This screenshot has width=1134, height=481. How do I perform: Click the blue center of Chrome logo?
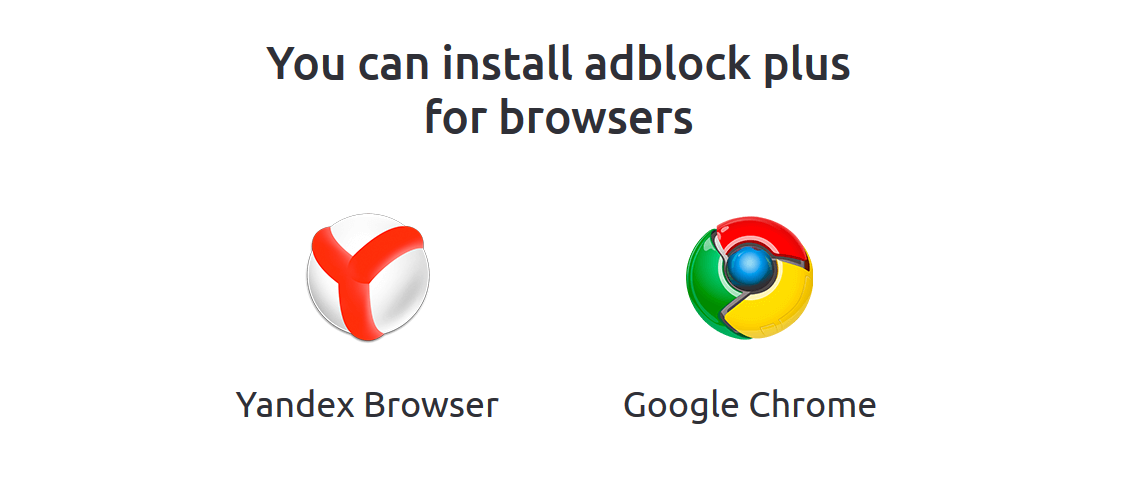(x=749, y=268)
